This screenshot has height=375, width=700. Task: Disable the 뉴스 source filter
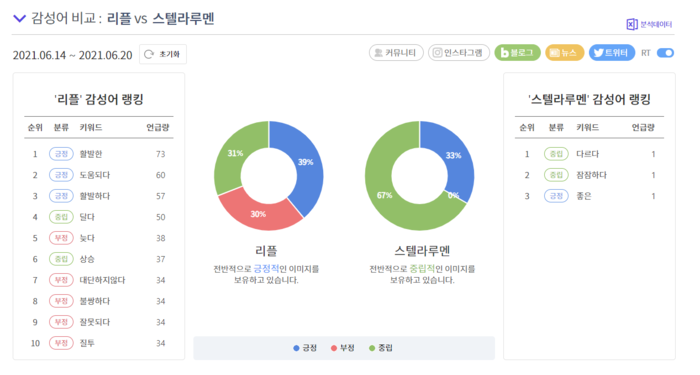[x=564, y=53]
